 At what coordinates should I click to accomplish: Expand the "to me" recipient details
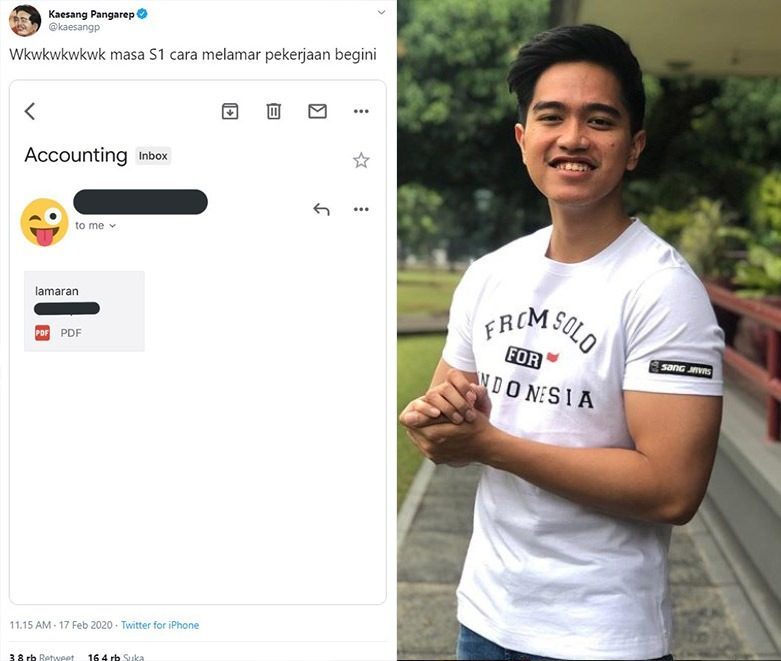coord(112,226)
